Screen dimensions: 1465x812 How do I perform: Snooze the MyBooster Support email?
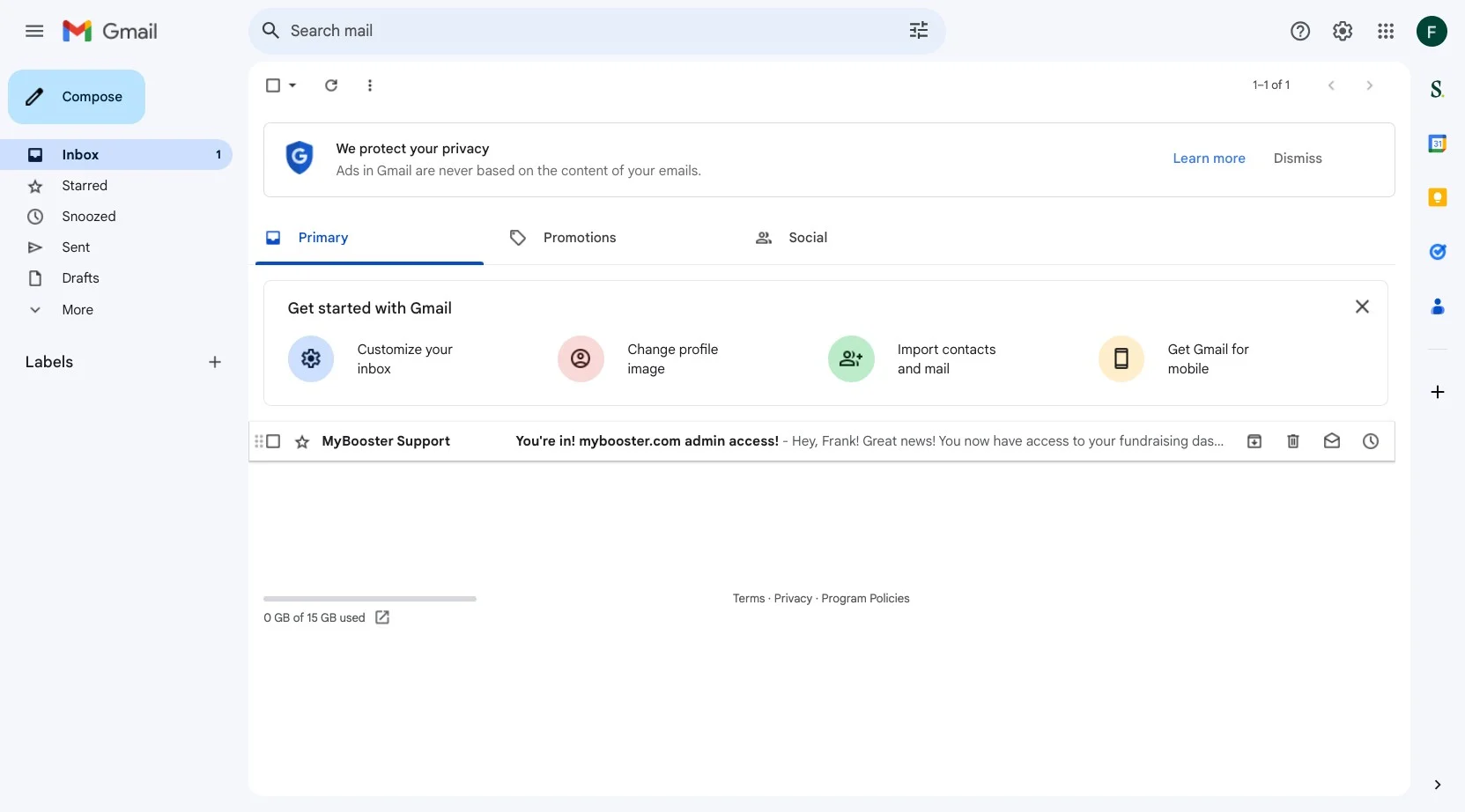pos(1371,441)
